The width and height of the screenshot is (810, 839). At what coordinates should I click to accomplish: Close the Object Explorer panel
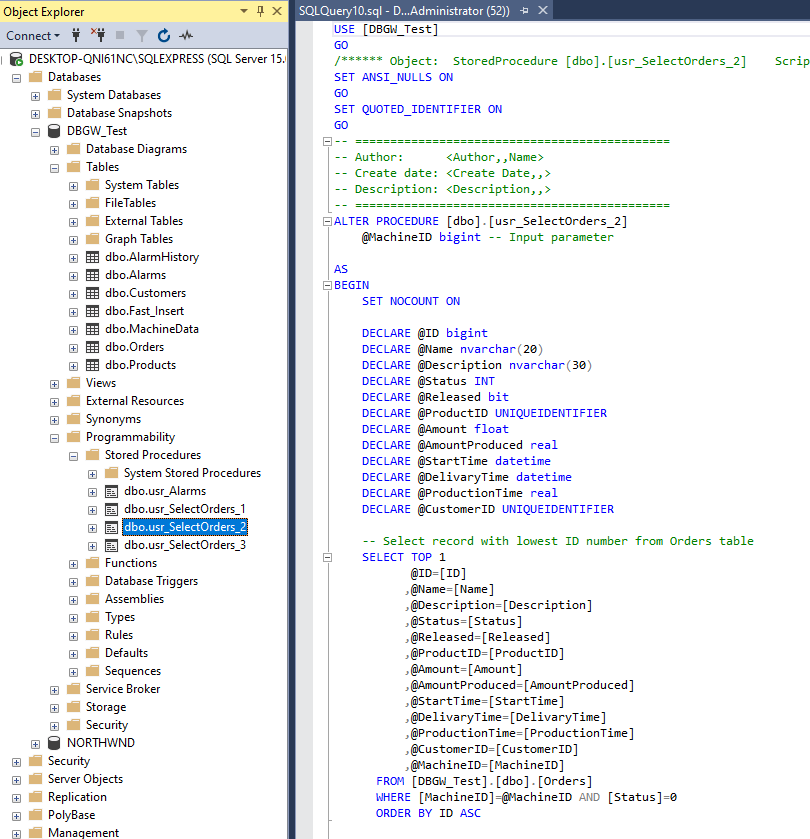(x=277, y=11)
